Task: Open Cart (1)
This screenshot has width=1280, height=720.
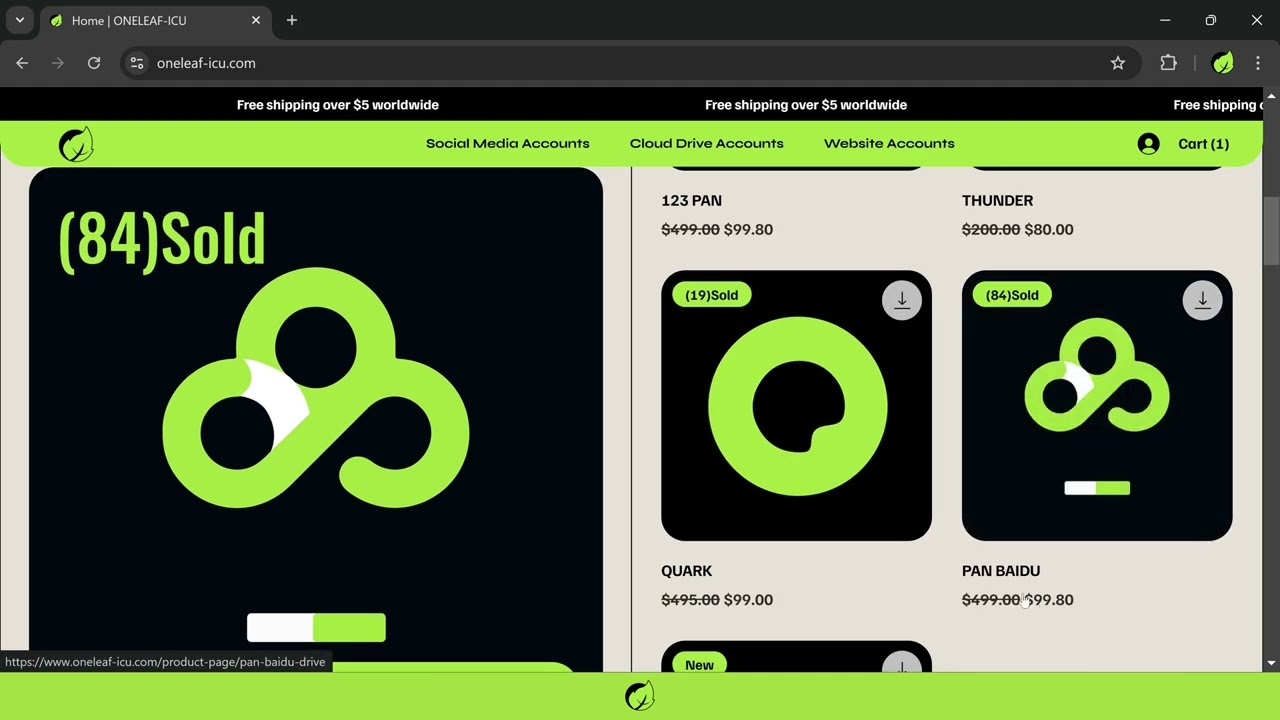Action: [1203, 144]
